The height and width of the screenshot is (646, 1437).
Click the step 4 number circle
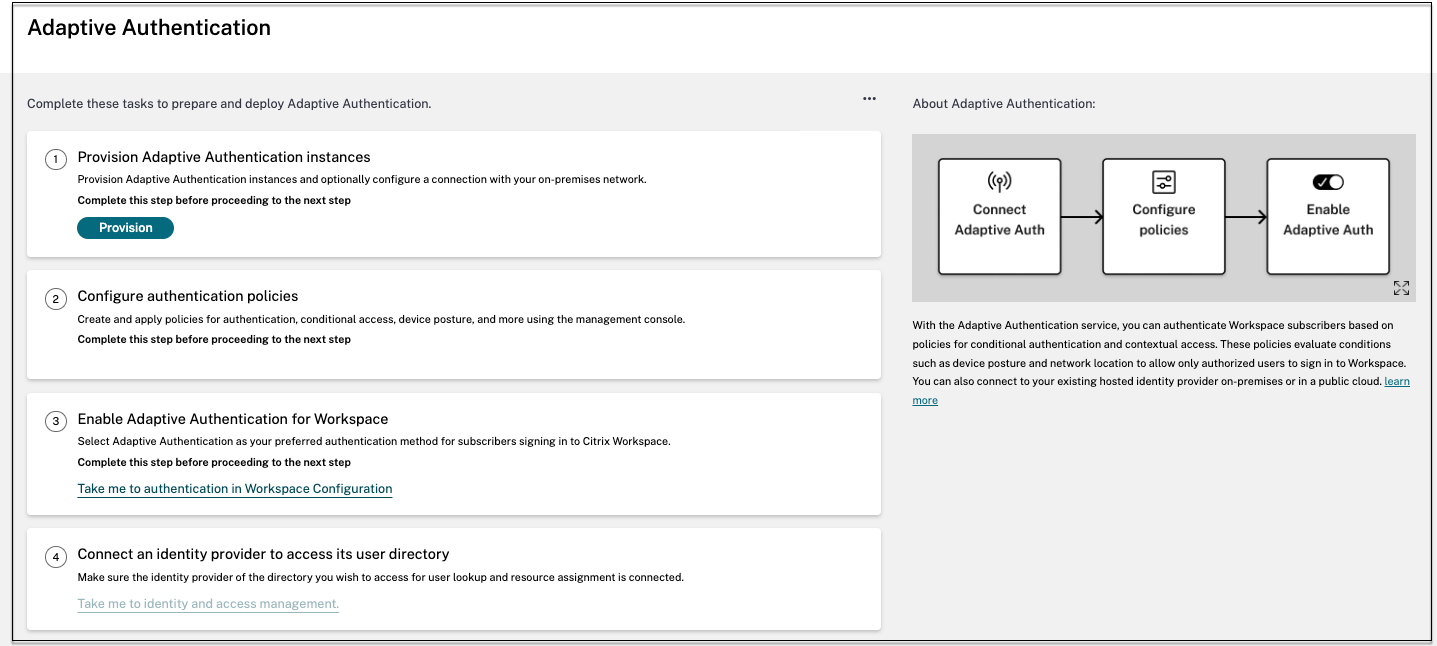click(57, 556)
